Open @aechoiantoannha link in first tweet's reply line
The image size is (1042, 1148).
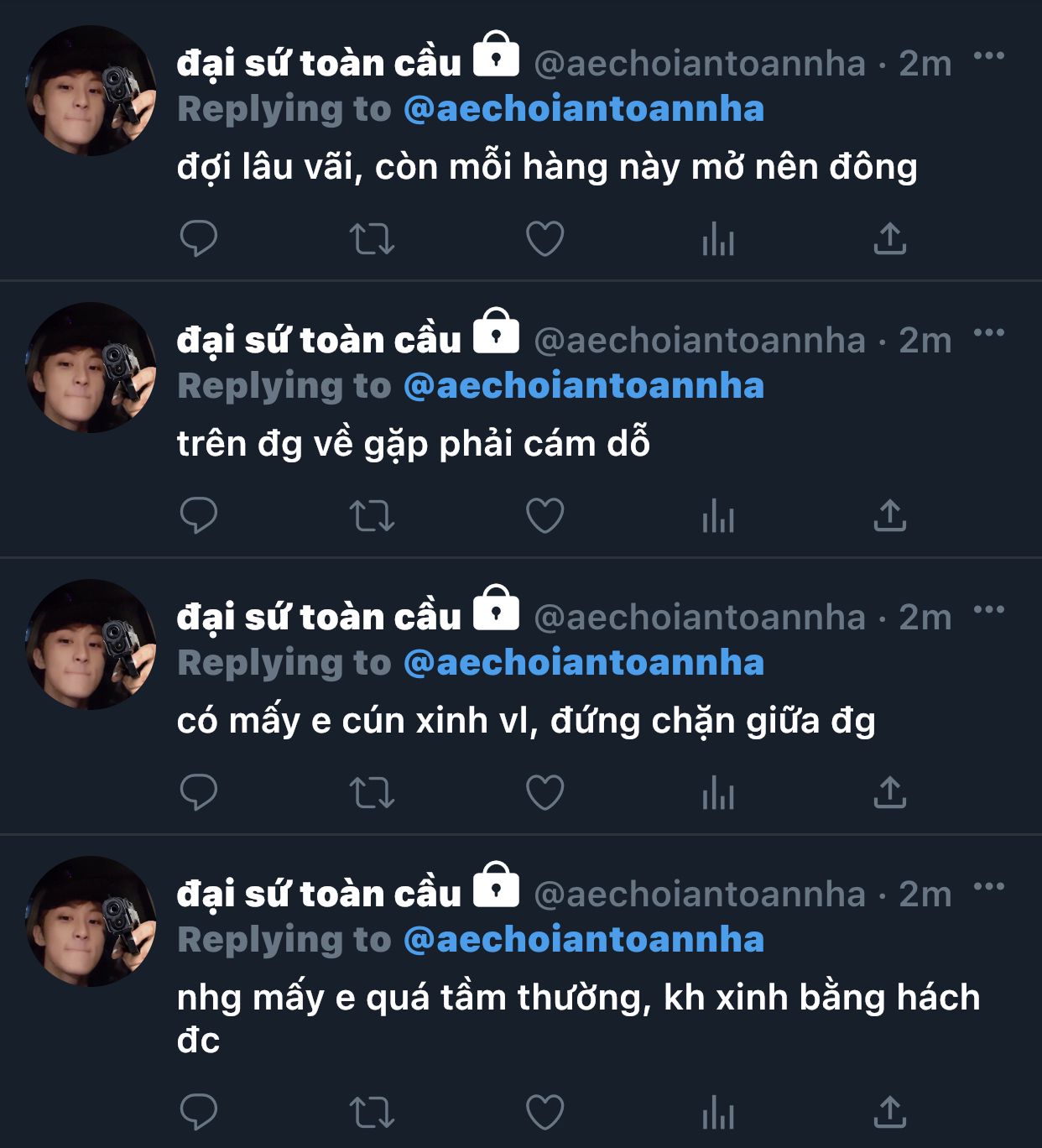click(584, 109)
